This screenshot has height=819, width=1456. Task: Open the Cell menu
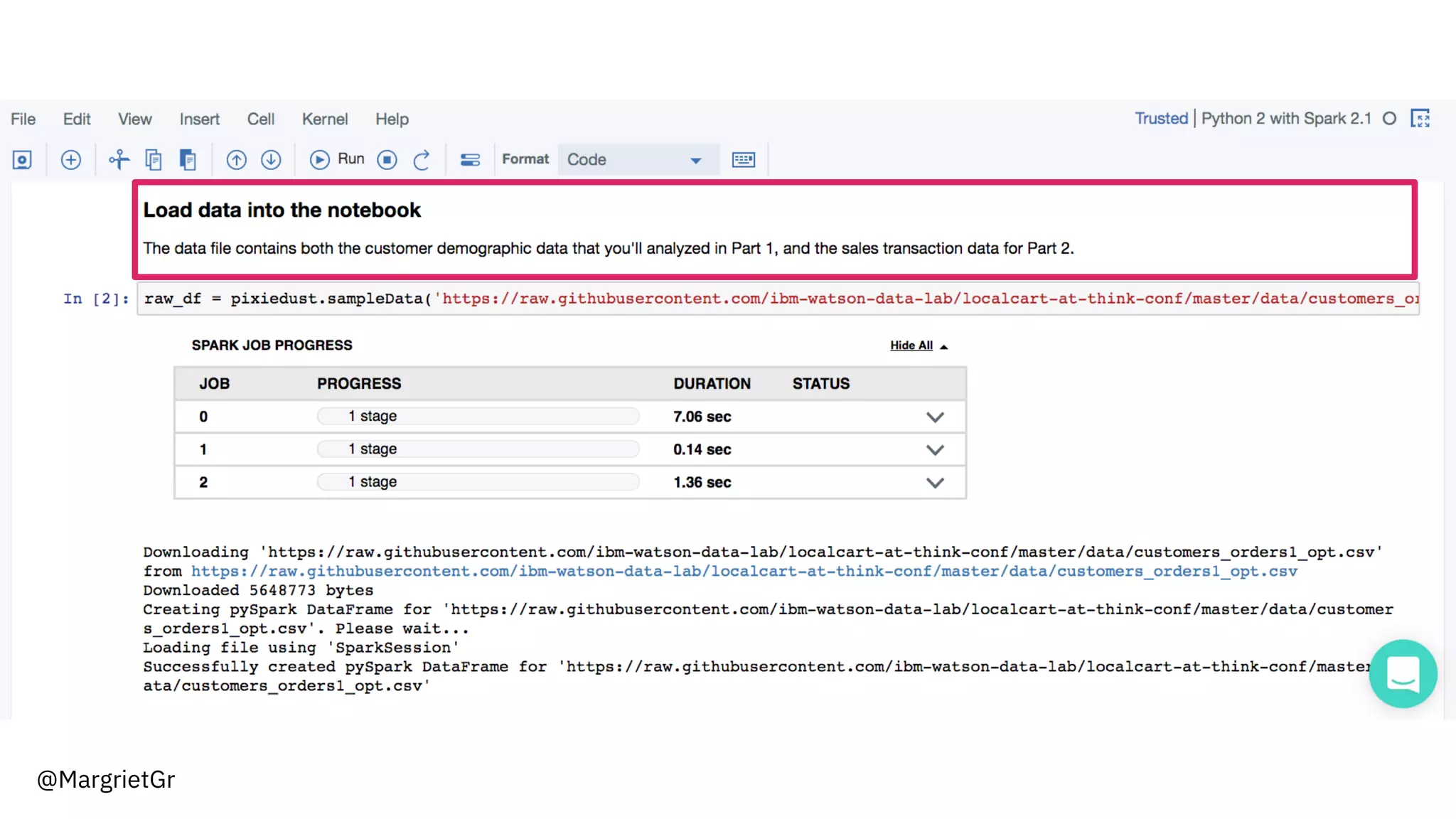(260, 119)
